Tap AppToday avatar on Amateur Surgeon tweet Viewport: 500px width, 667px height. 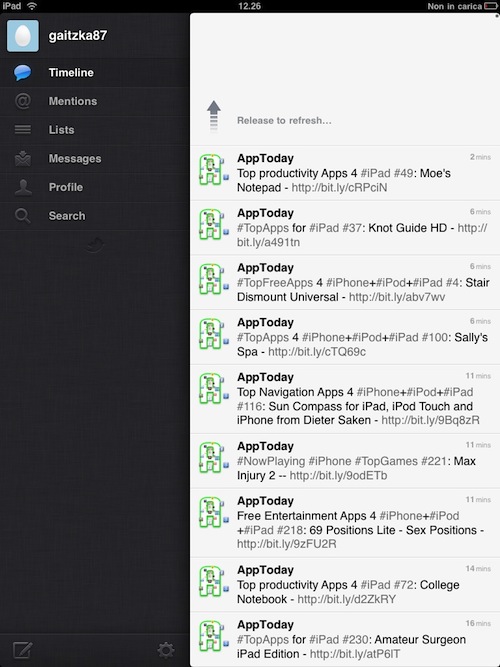coord(214,636)
